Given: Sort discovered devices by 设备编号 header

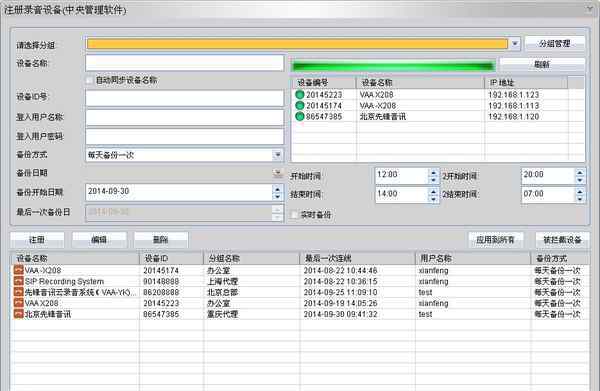Looking at the screenshot, I should click(x=324, y=83).
